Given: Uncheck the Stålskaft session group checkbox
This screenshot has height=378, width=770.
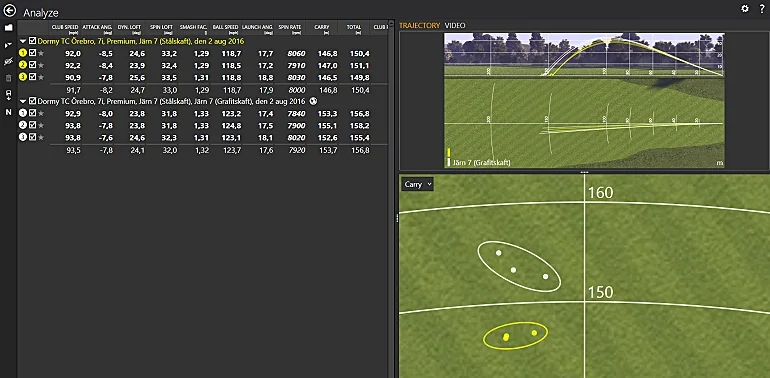Looking at the screenshot, I should pyautogui.click(x=32, y=41).
